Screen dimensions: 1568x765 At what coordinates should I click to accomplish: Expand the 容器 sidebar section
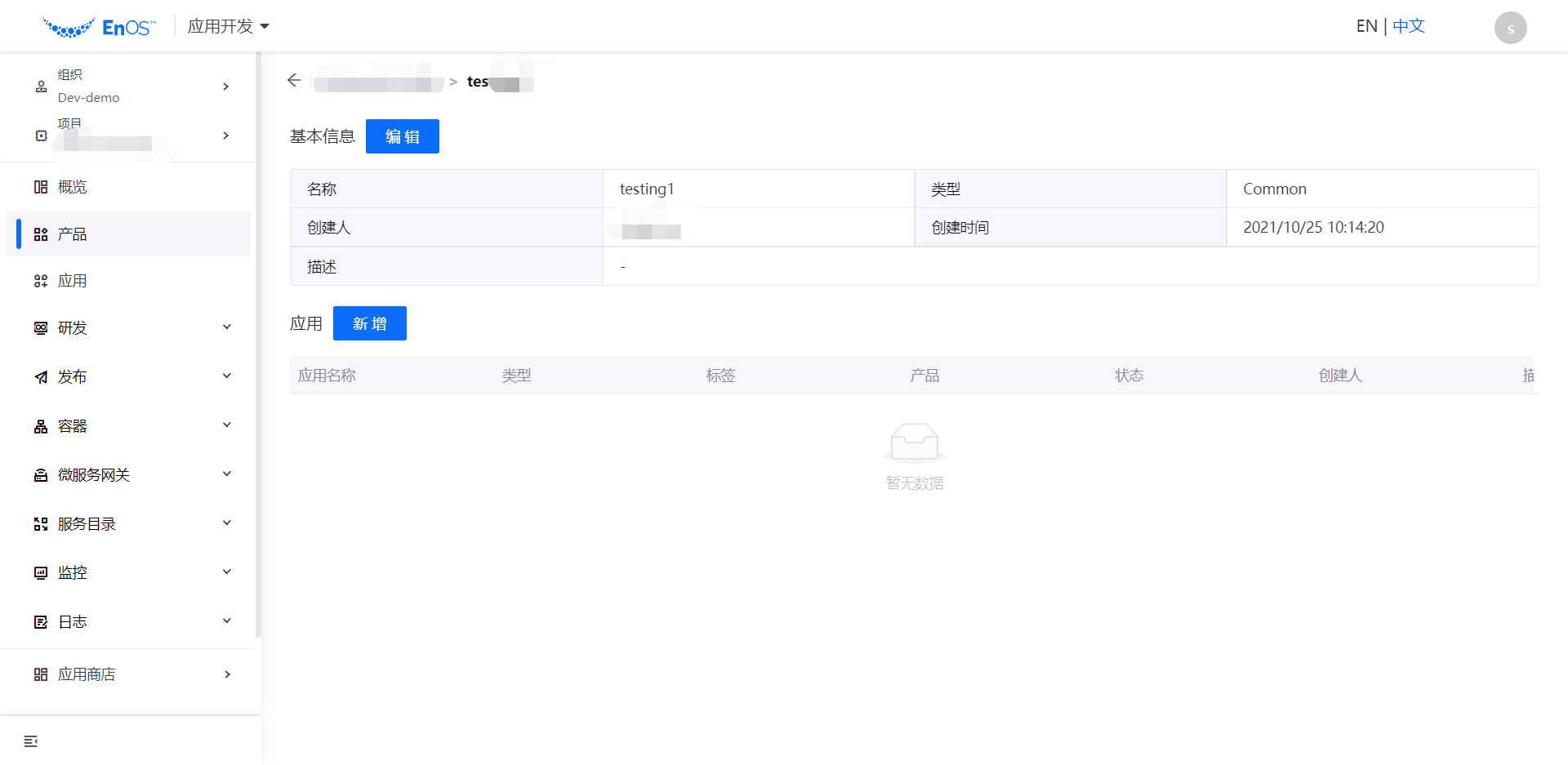[227, 425]
